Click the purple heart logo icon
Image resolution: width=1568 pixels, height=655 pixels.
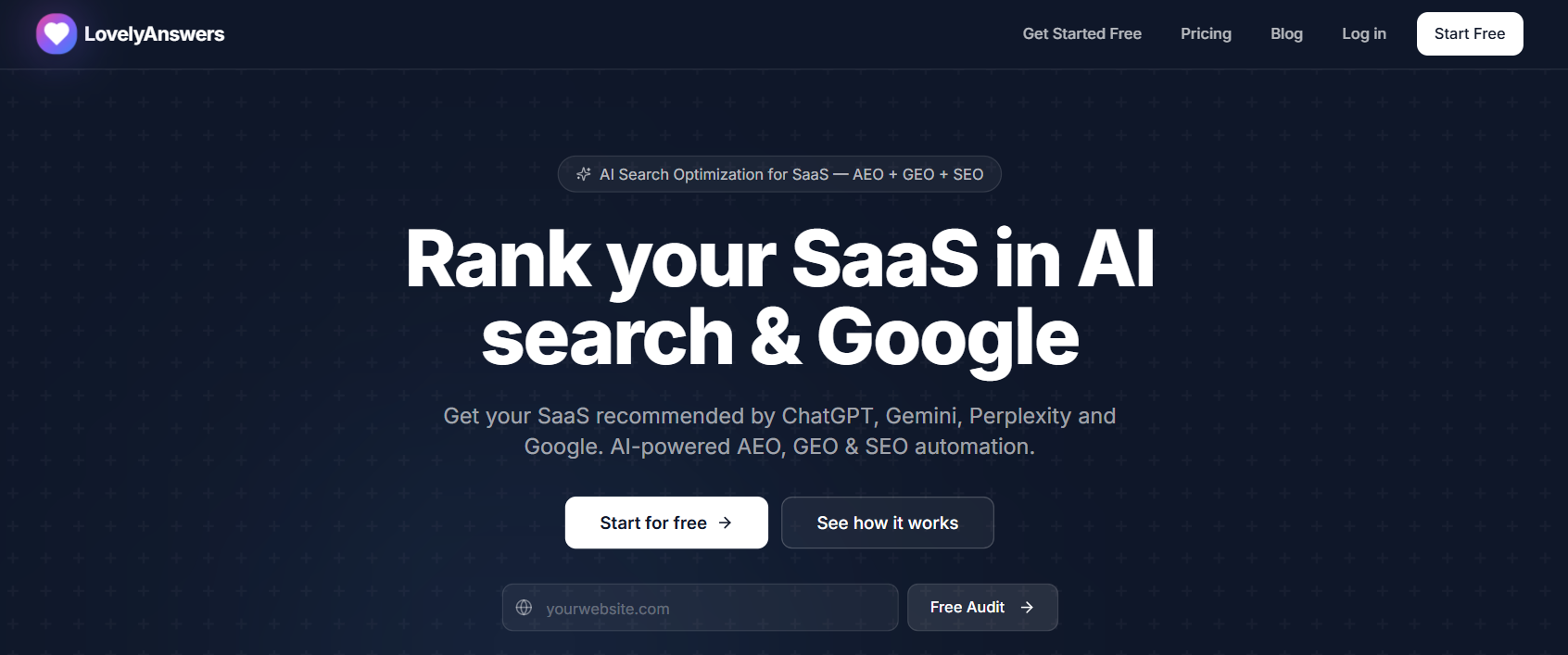57,34
